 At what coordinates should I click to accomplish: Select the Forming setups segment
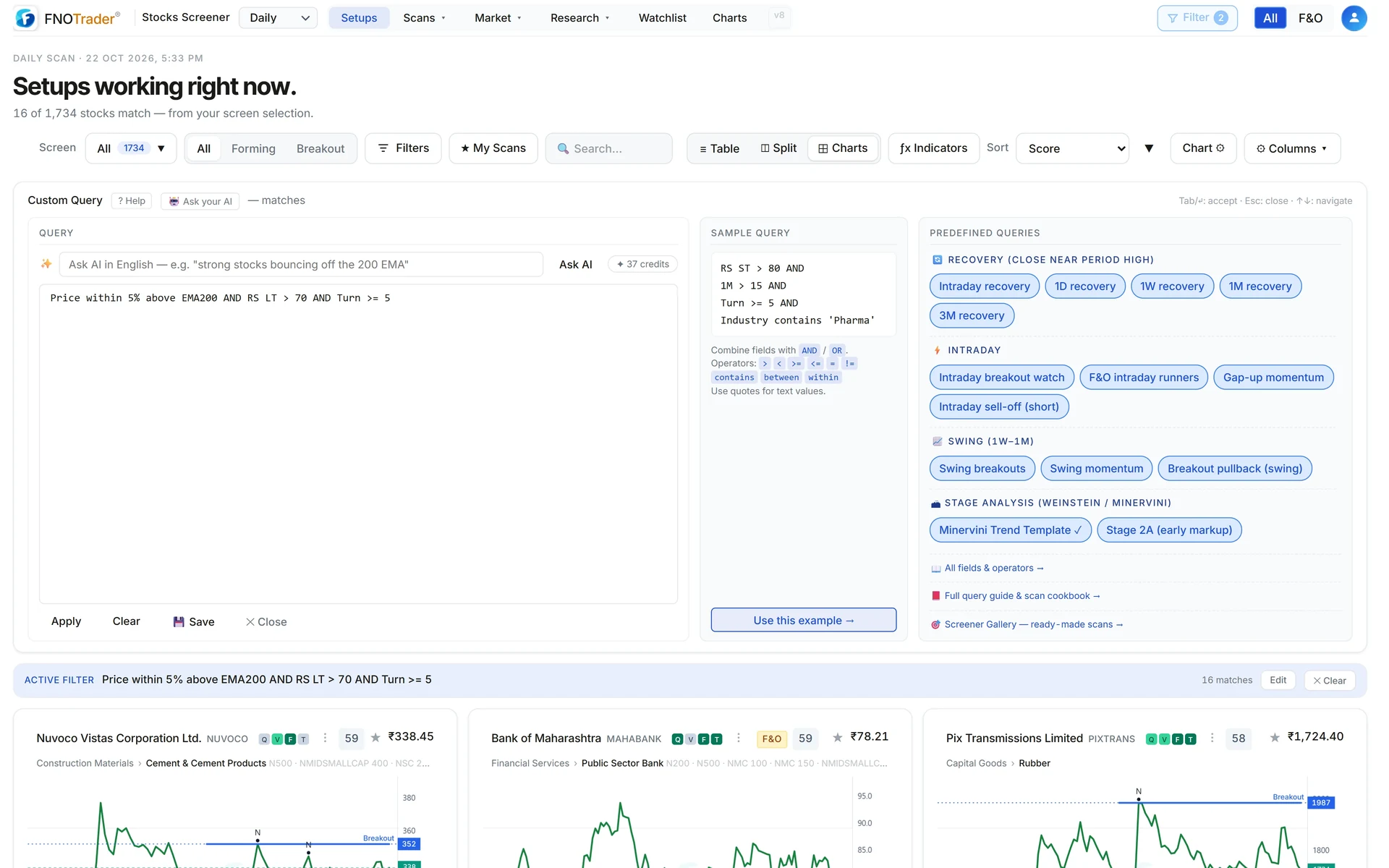pyautogui.click(x=253, y=148)
